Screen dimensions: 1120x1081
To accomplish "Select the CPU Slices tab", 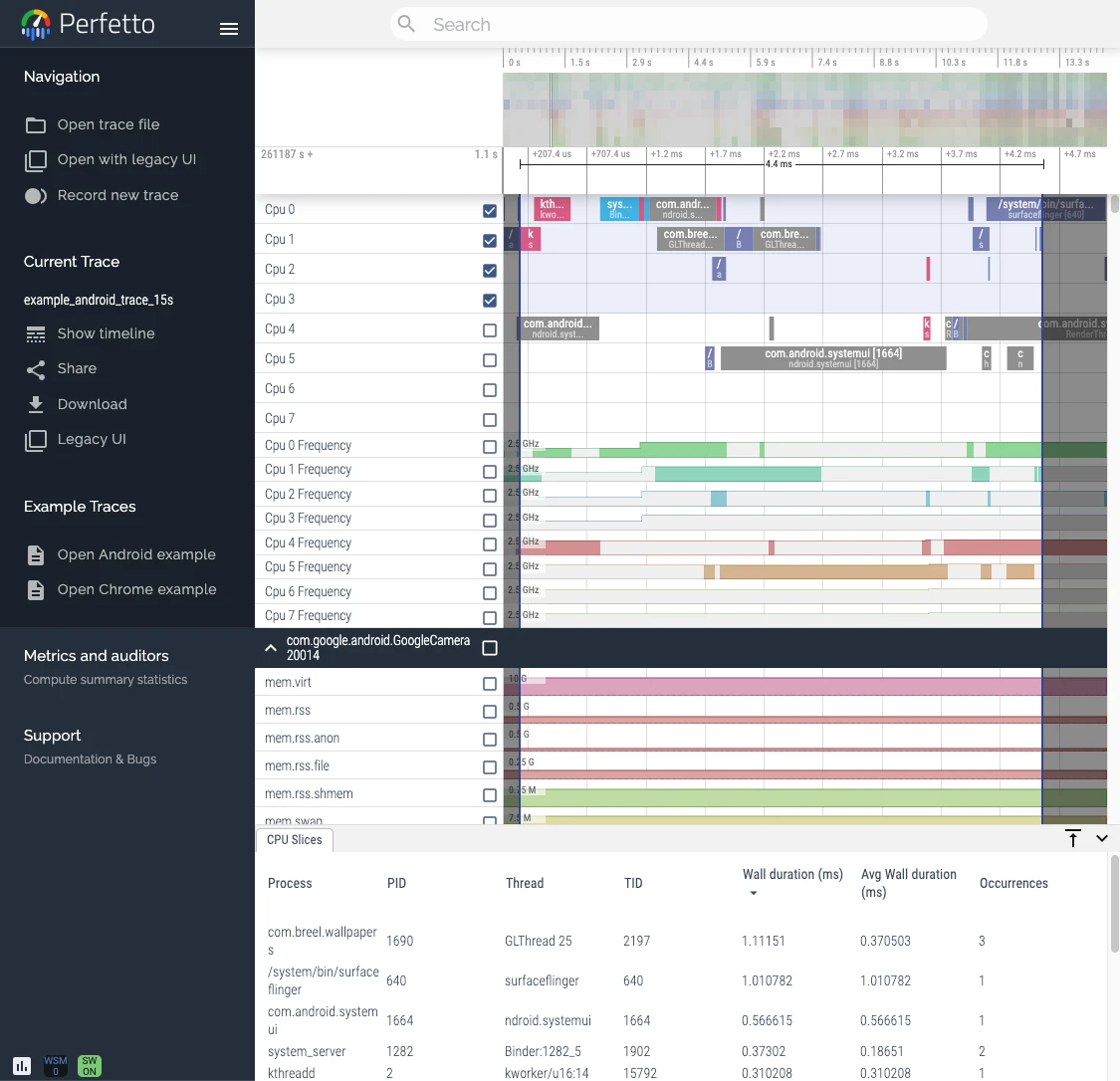I will click(x=295, y=840).
